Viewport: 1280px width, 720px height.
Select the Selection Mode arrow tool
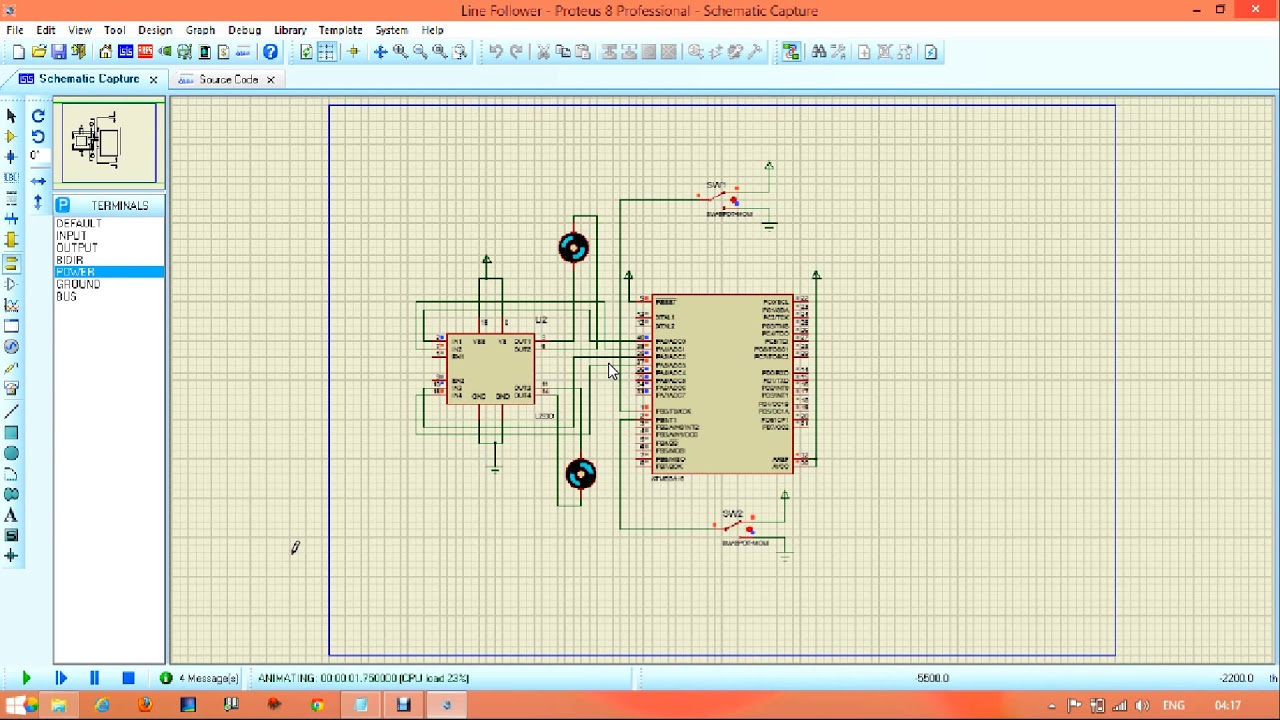coord(11,116)
